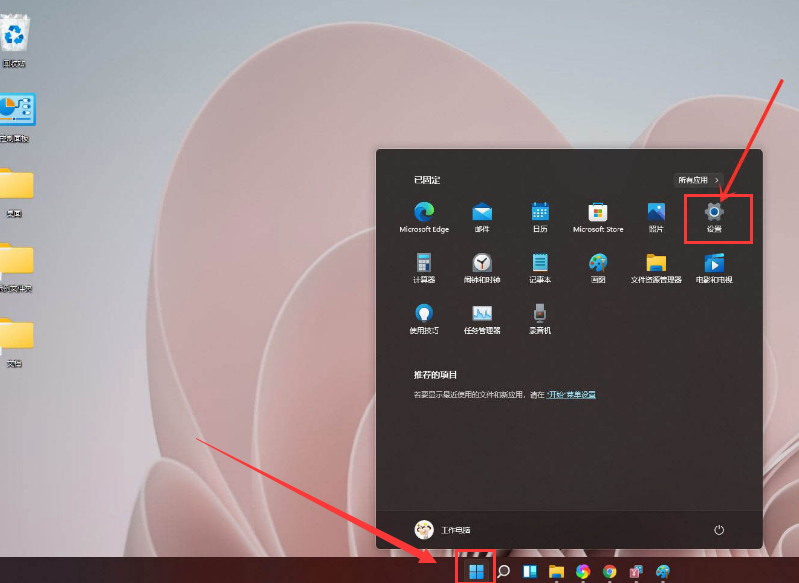The width and height of the screenshot is (799, 583).
Task: Open the 工作电脑 user account menu
Action: pyautogui.click(x=442, y=530)
